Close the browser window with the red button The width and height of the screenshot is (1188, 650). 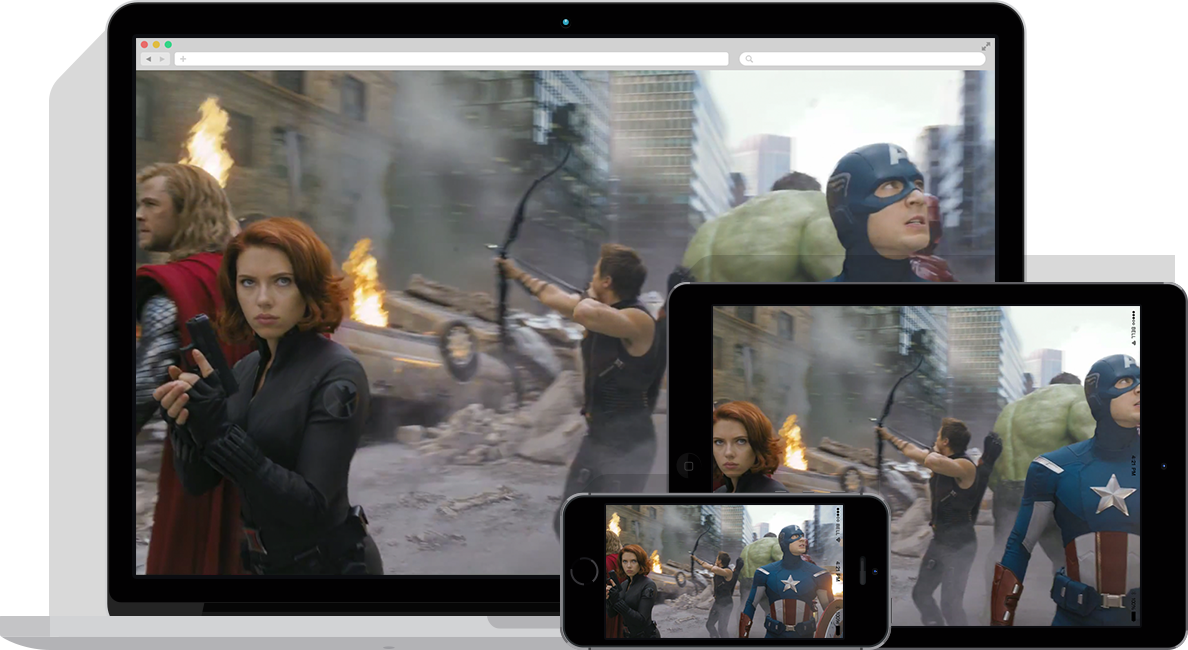[145, 45]
